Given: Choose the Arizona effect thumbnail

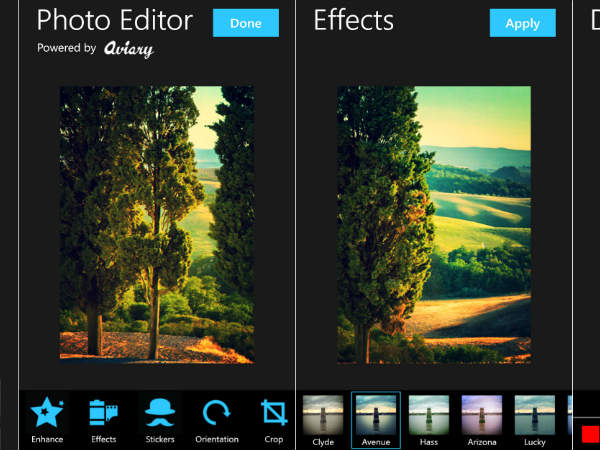Looking at the screenshot, I should tap(482, 420).
